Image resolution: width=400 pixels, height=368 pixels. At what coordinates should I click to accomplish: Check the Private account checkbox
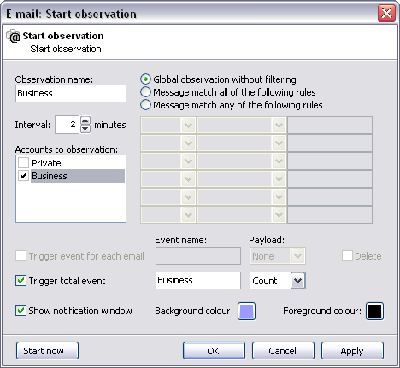[x=23, y=163]
